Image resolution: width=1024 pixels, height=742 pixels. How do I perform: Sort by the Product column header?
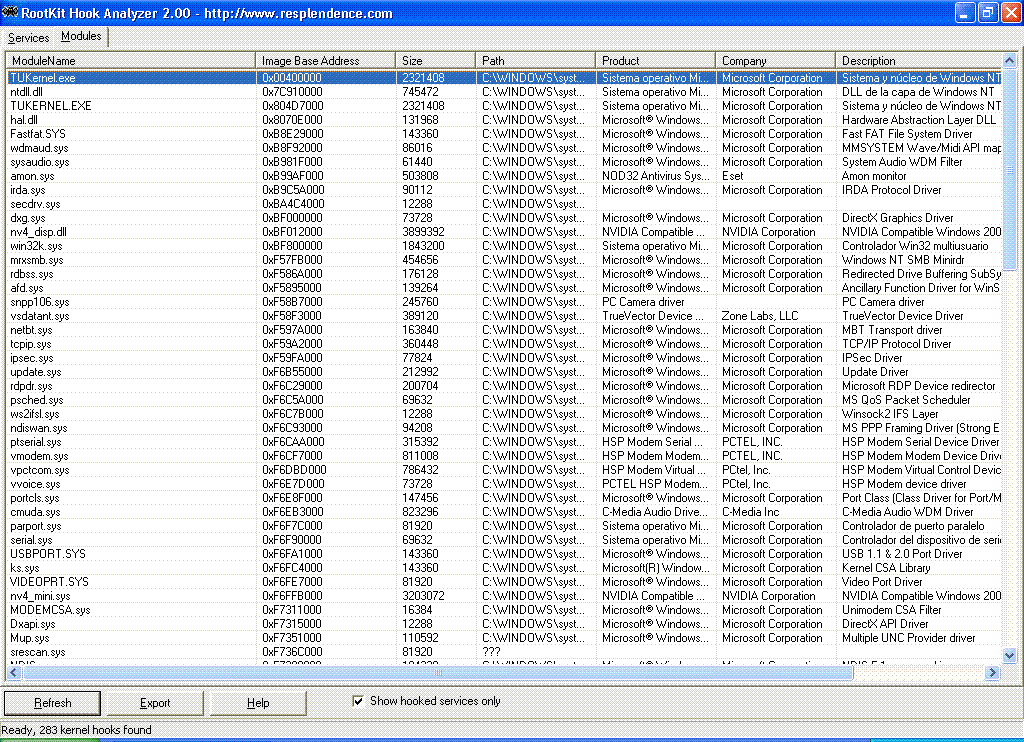tap(655, 61)
